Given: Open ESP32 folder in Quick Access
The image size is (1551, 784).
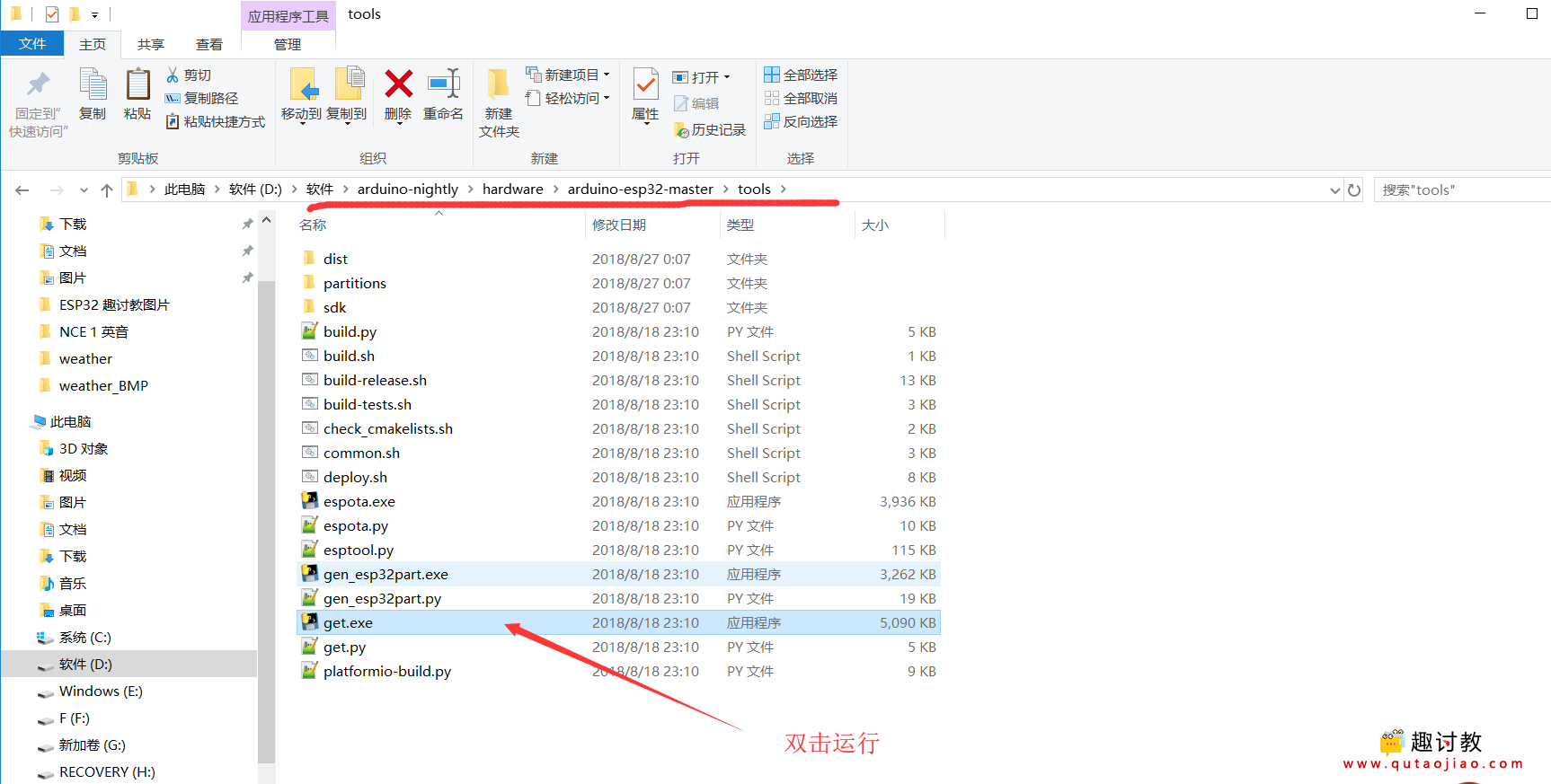Looking at the screenshot, I should click(x=114, y=305).
